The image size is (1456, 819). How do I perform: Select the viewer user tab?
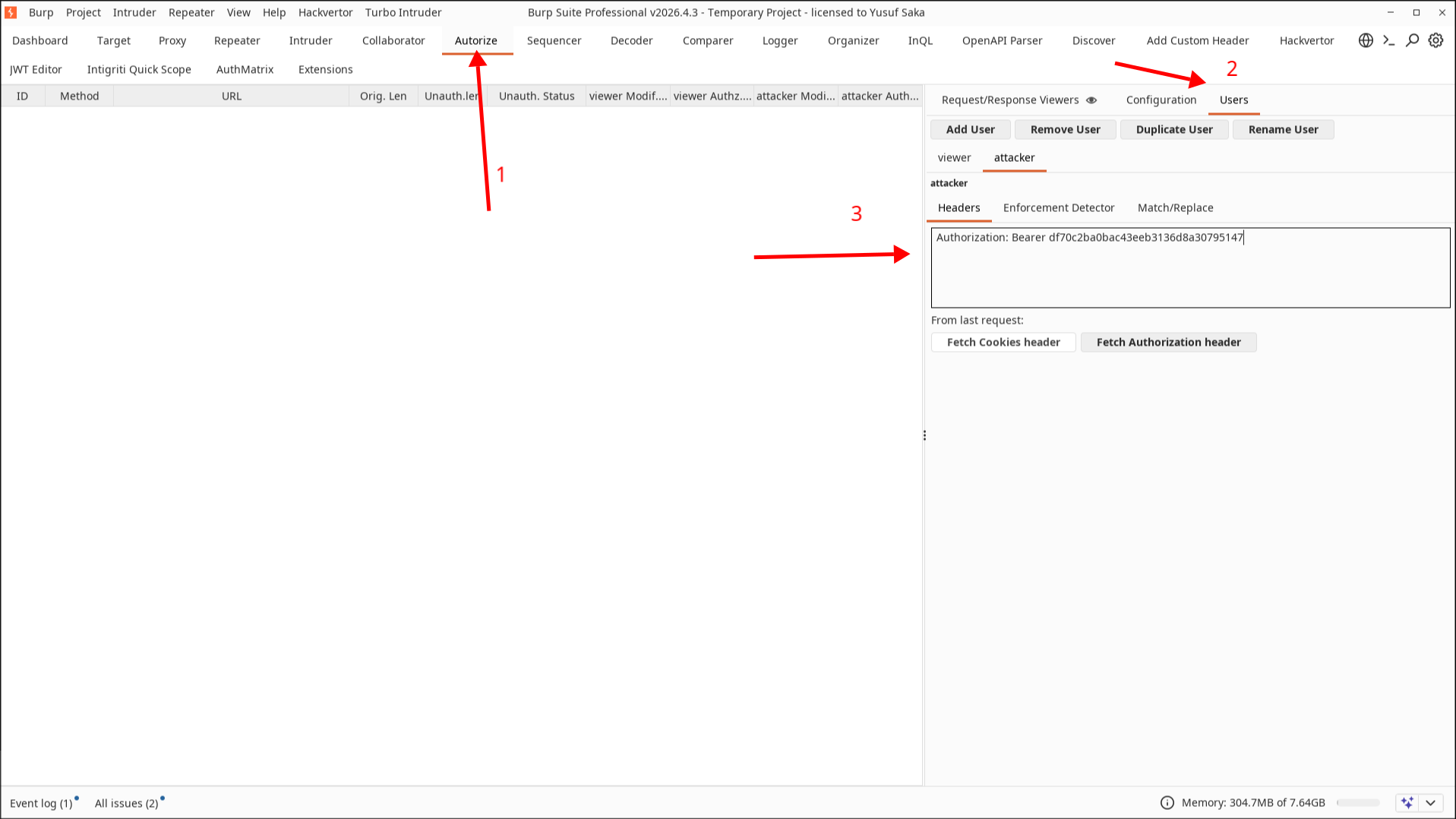(955, 157)
